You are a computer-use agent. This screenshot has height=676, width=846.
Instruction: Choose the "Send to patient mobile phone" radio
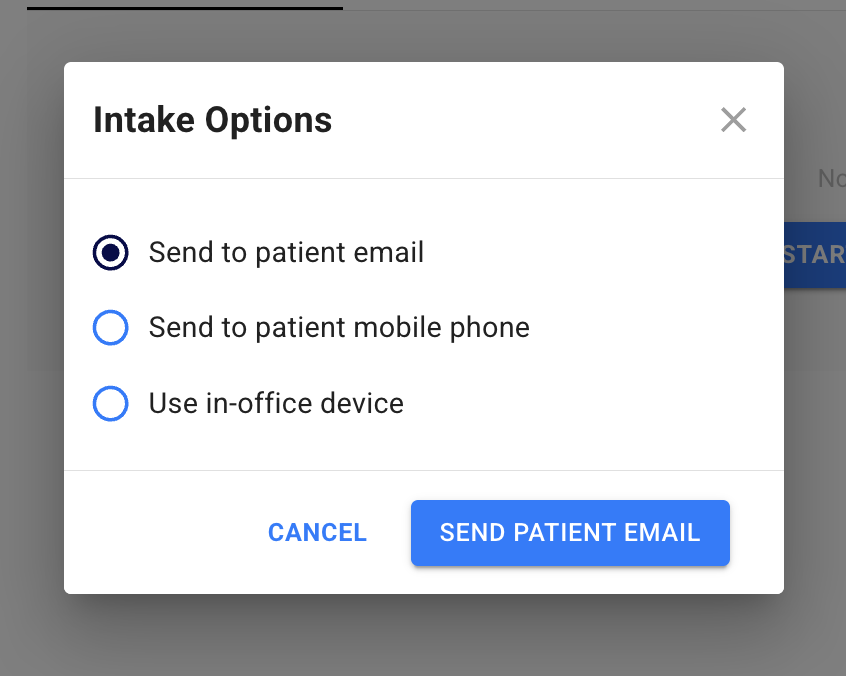(x=110, y=328)
